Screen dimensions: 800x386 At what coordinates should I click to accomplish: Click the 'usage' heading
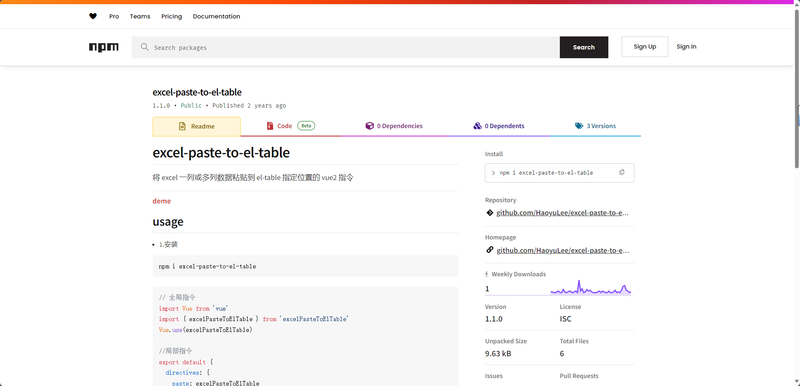(x=168, y=222)
